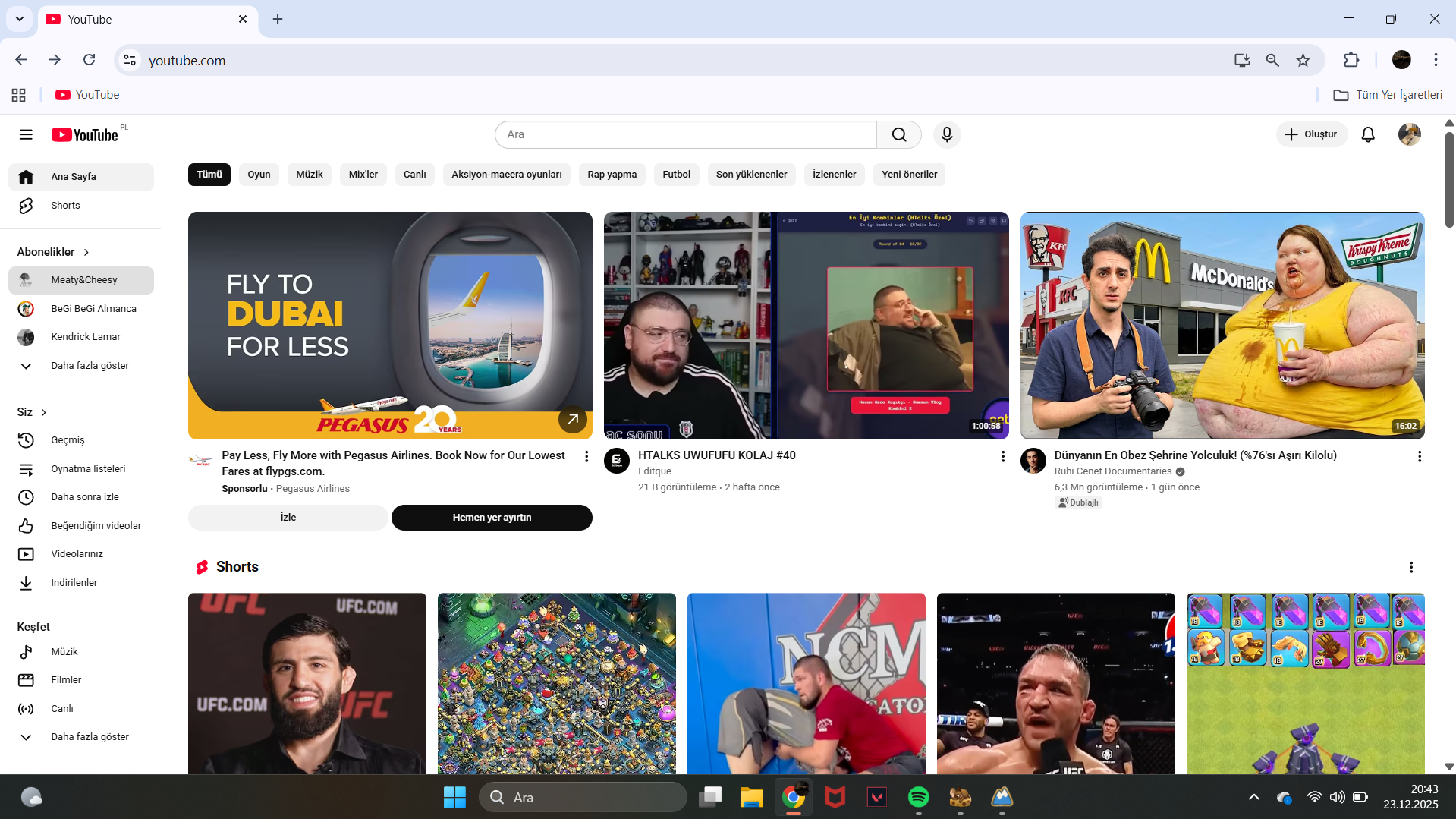Select the Son yüklenenler filter chip

(x=752, y=175)
